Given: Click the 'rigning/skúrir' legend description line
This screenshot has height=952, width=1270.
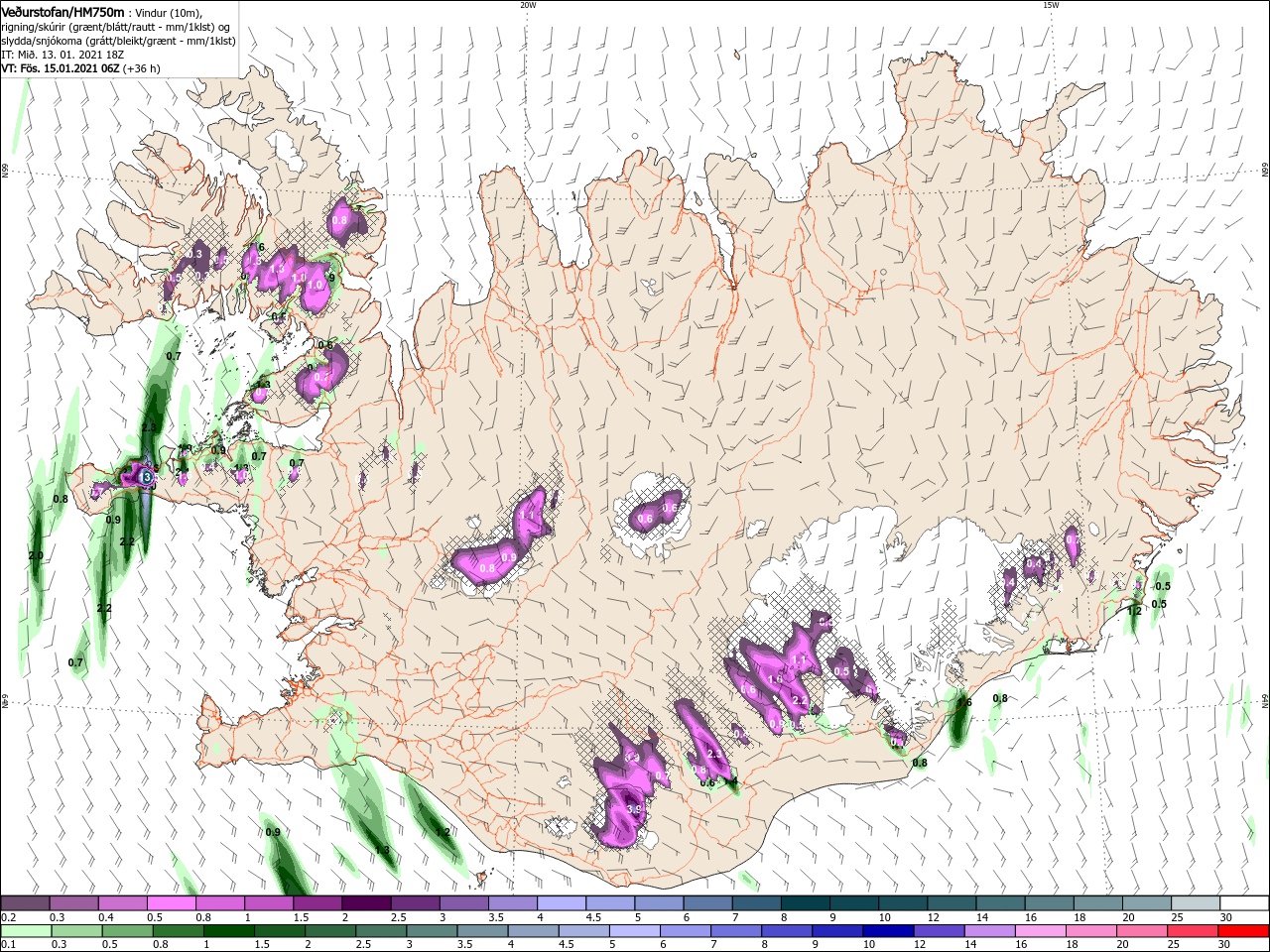Looking at the screenshot, I should (x=117, y=27).
